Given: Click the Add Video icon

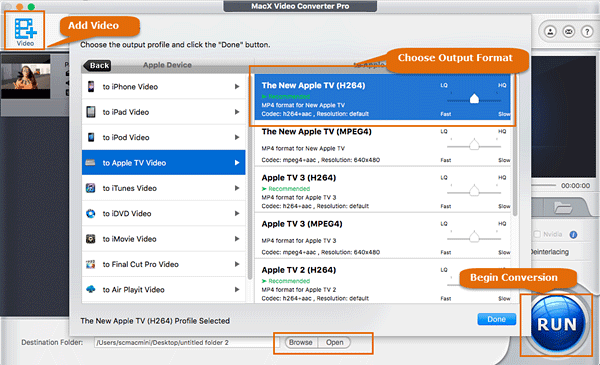Looking at the screenshot, I should 25,31.
